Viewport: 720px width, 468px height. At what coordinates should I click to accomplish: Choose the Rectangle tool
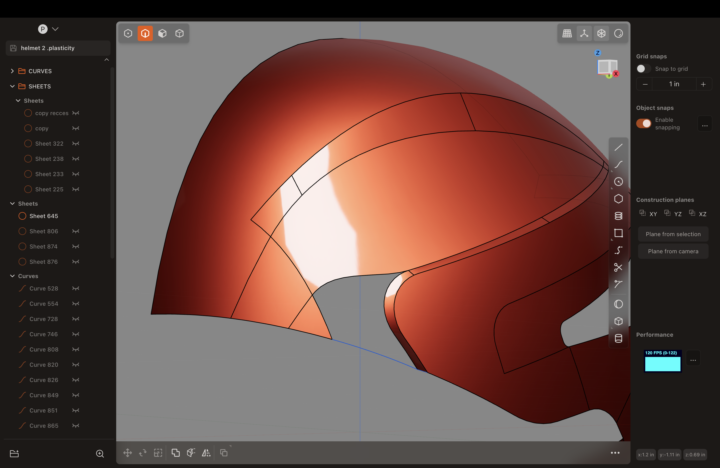click(x=618, y=233)
